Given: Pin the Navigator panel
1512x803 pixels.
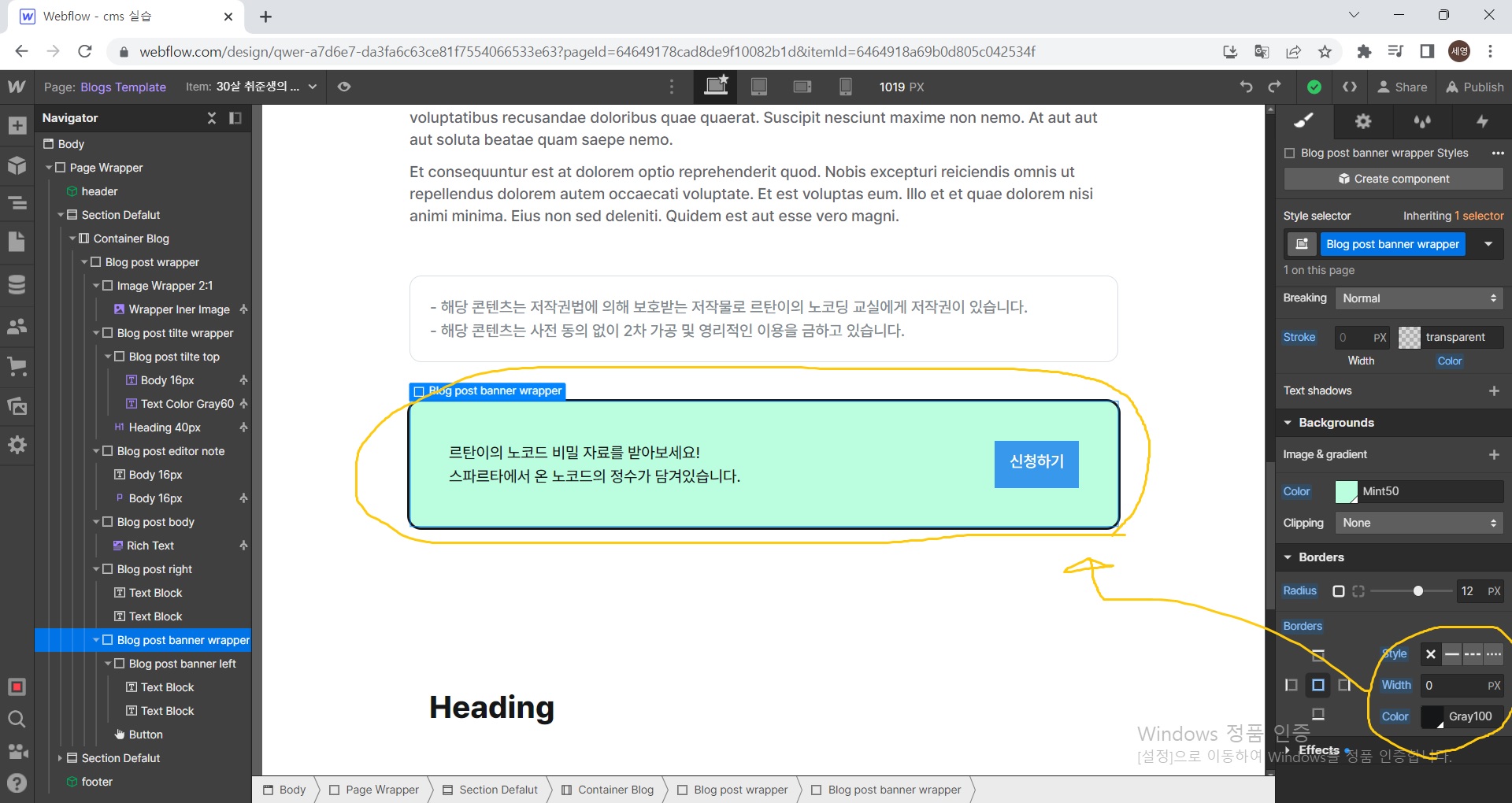Looking at the screenshot, I should [235, 118].
